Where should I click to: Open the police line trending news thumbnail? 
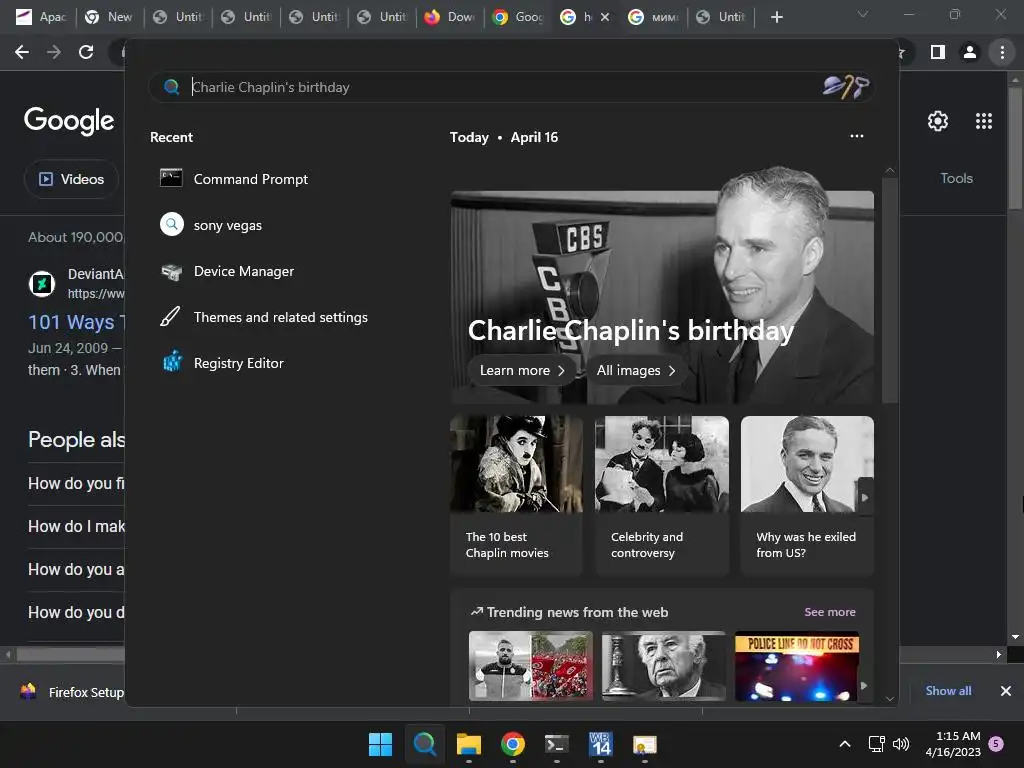click(797, 666)
